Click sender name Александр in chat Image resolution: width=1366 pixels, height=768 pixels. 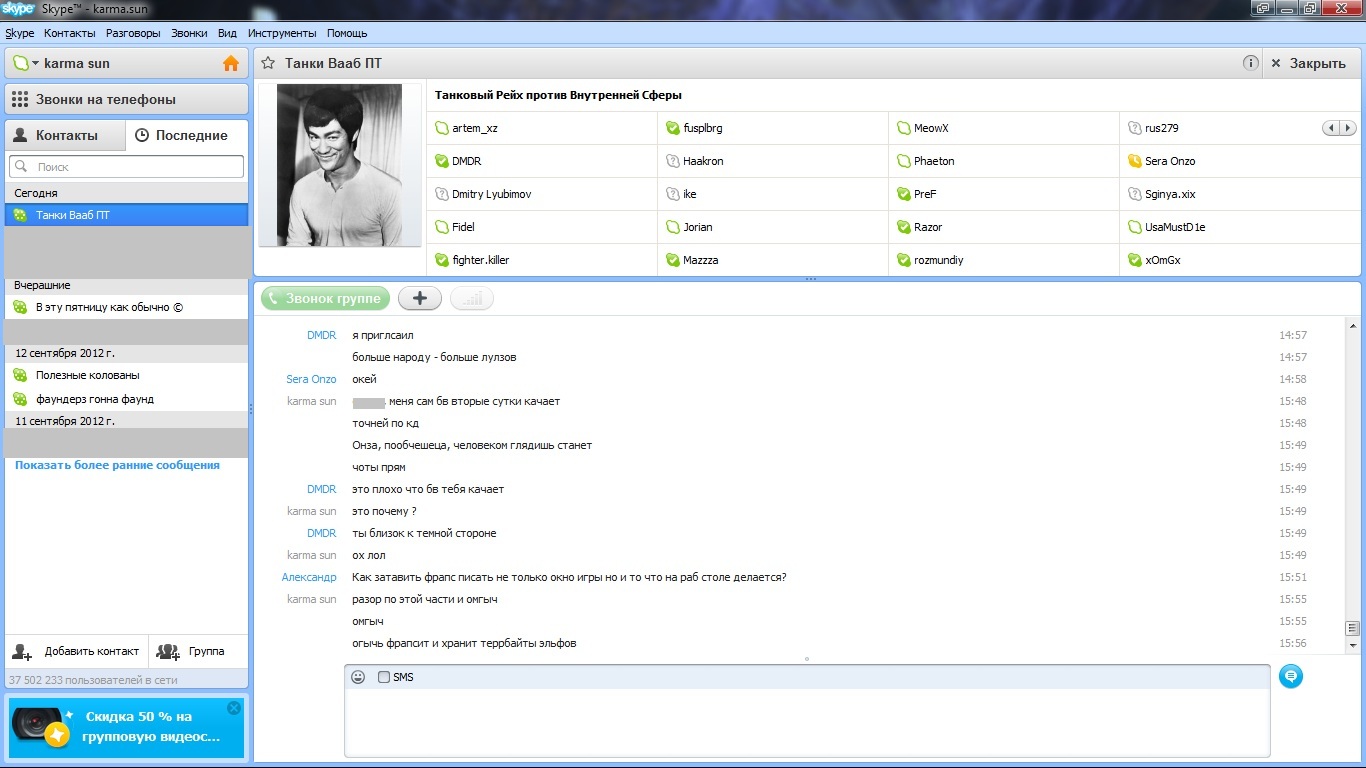pyautogui.click(x=309, y=577)
